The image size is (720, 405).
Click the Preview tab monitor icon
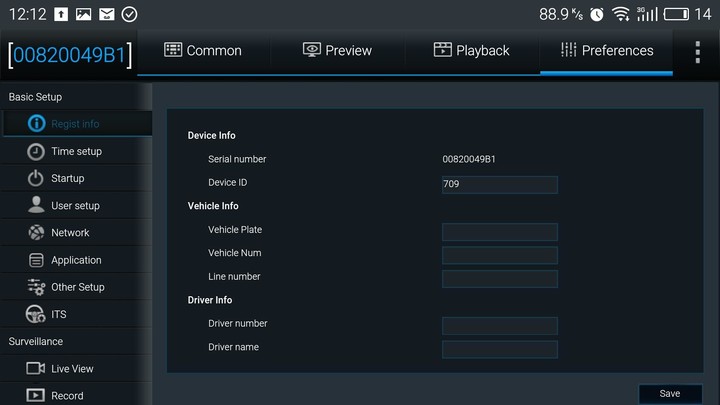tap(311, 50)
